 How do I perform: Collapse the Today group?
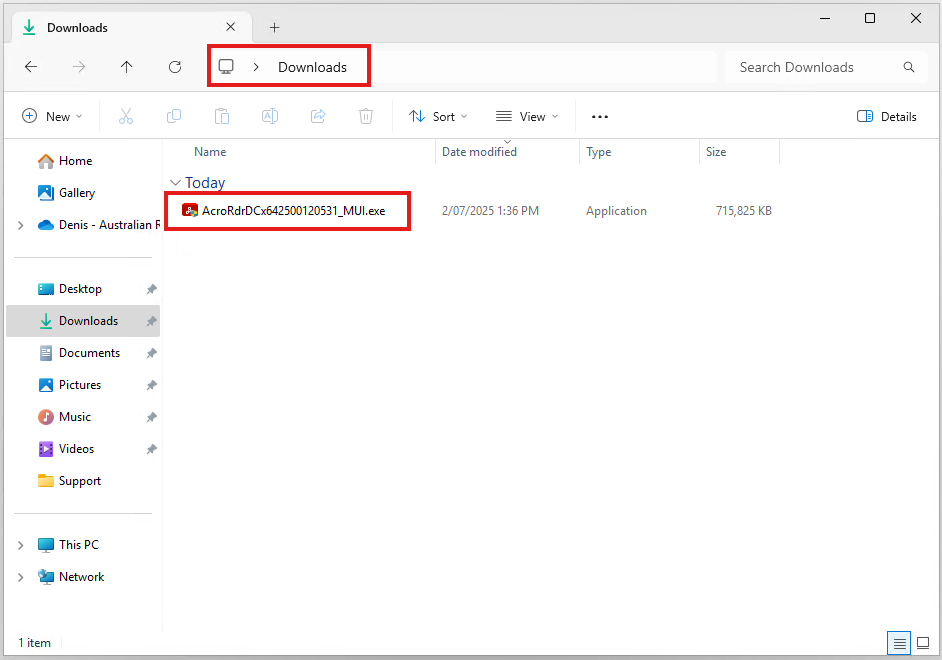pyautogui.click(x=176, y=183)
